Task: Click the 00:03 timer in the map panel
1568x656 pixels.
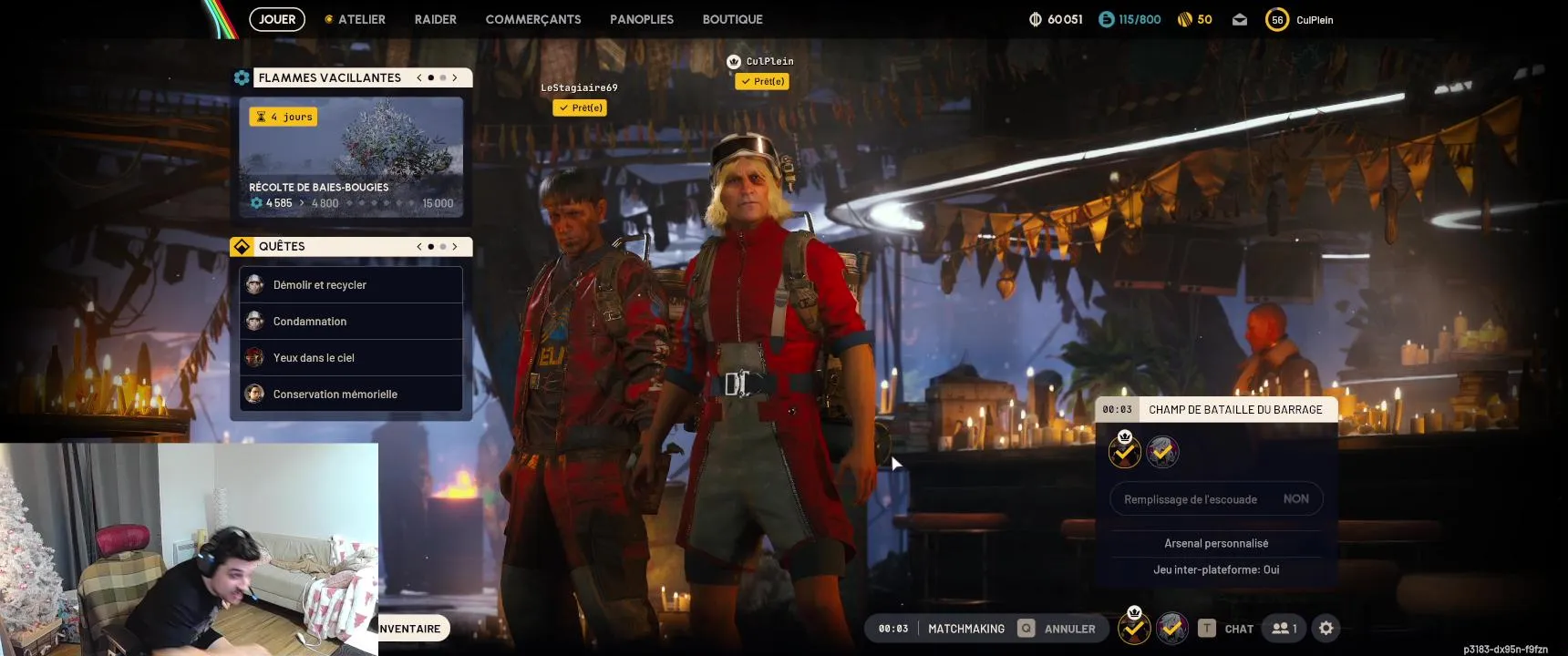Action: coord(1117,410)
